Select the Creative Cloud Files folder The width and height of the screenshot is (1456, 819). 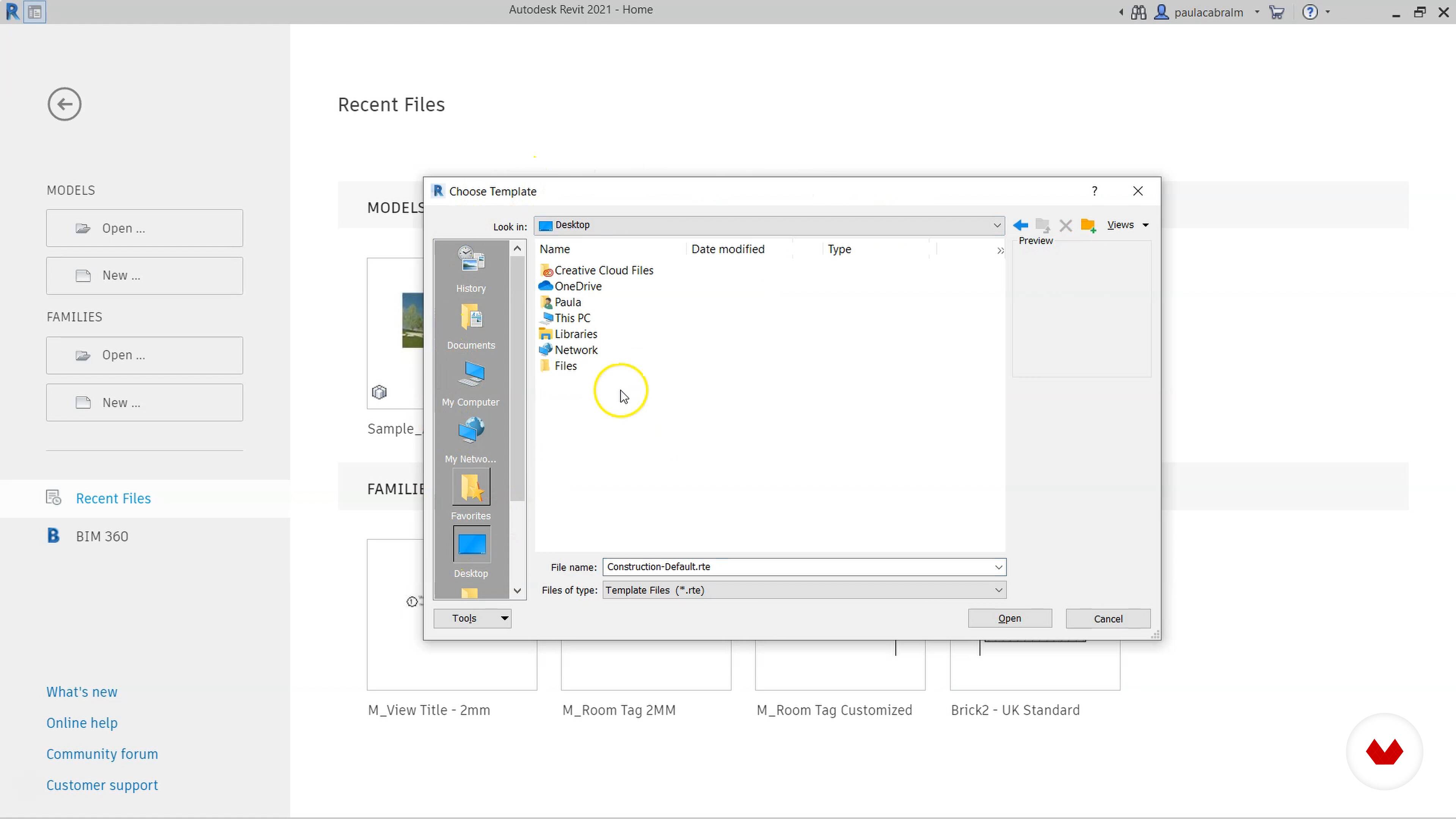tap(597, 270)
